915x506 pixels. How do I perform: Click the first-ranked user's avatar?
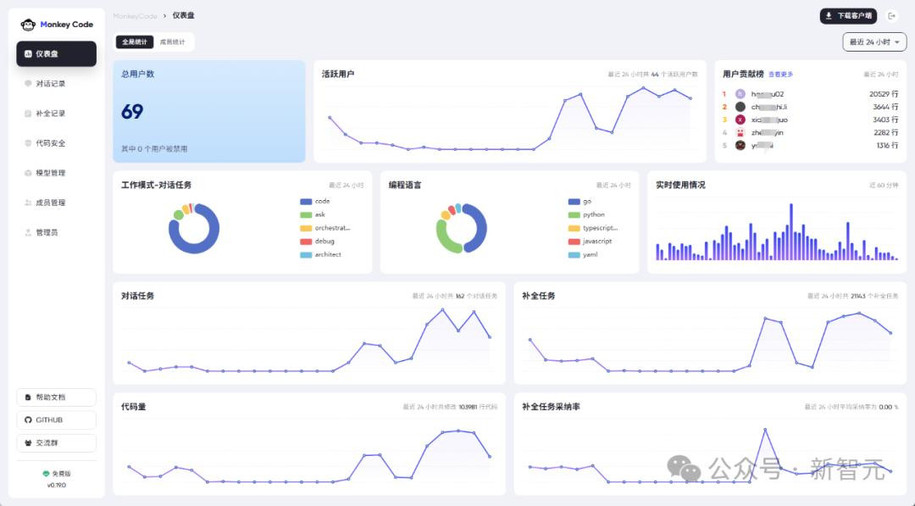740,94
